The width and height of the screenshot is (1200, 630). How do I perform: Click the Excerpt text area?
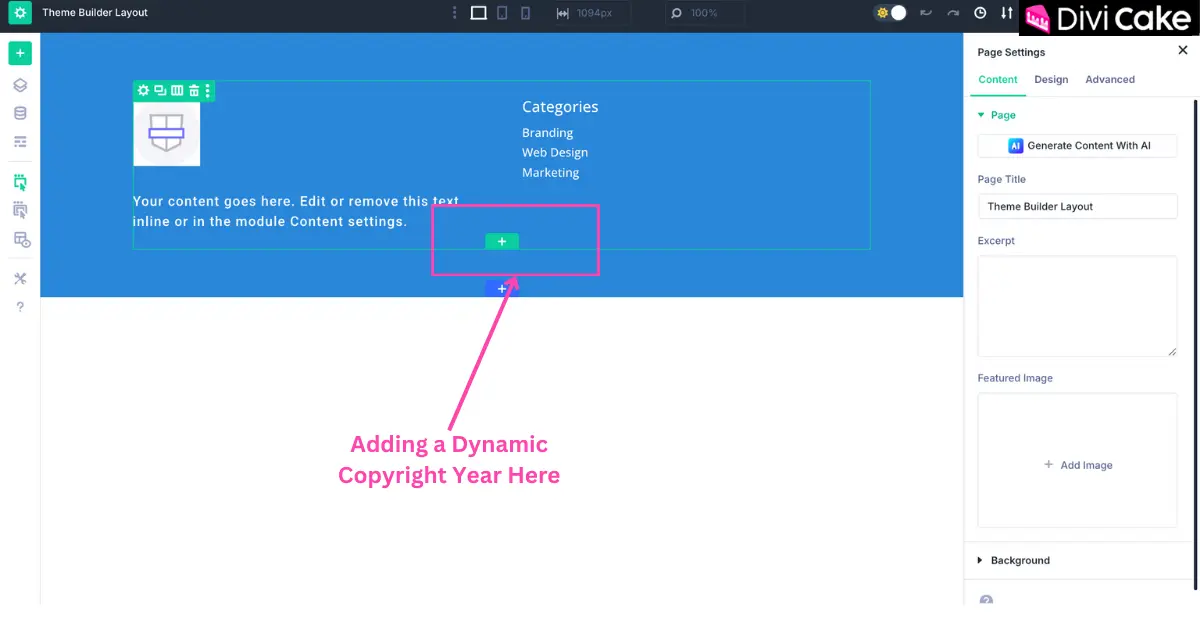[x=1077, y=306]
